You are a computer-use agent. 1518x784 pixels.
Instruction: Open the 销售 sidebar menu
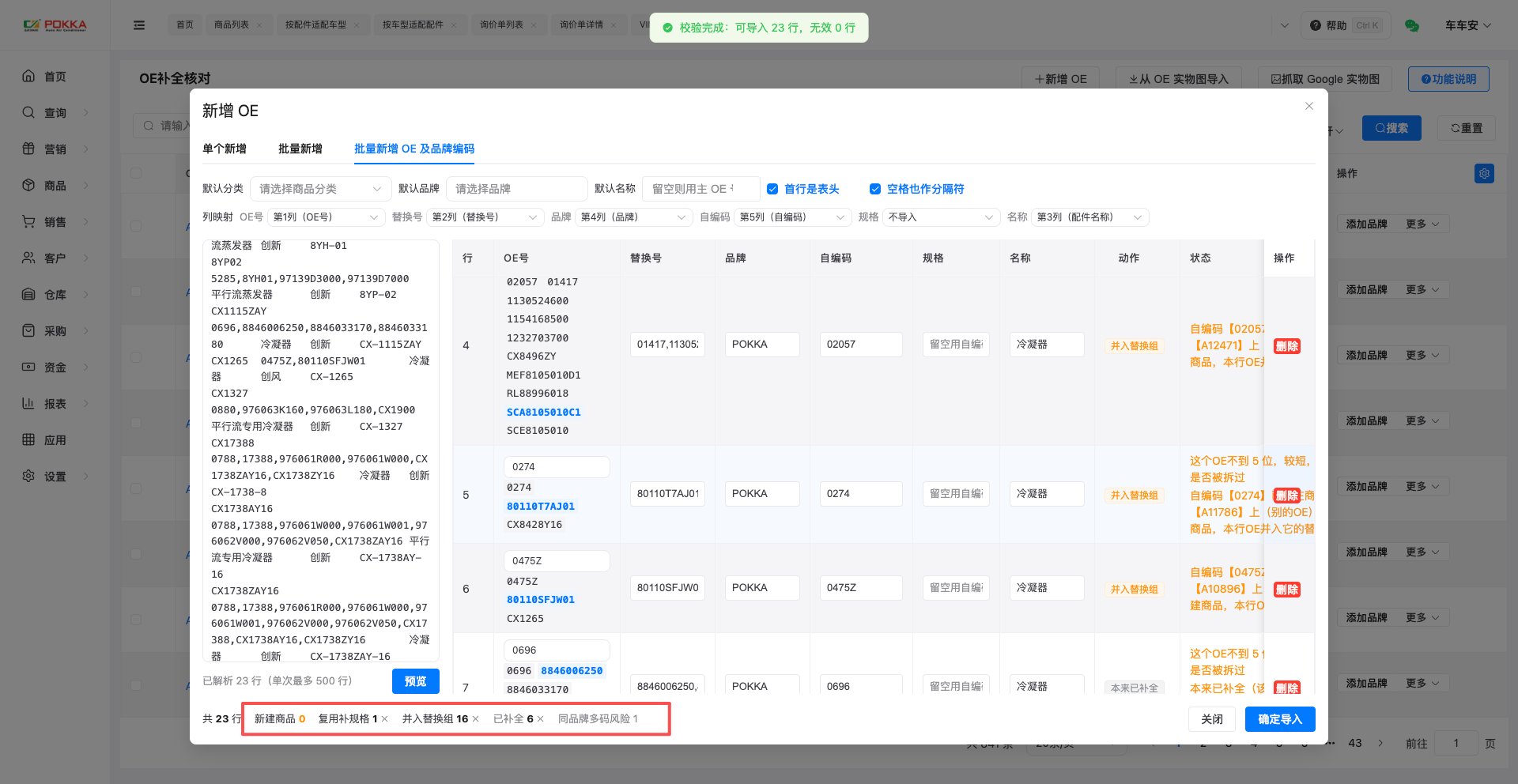coord(55,222)
